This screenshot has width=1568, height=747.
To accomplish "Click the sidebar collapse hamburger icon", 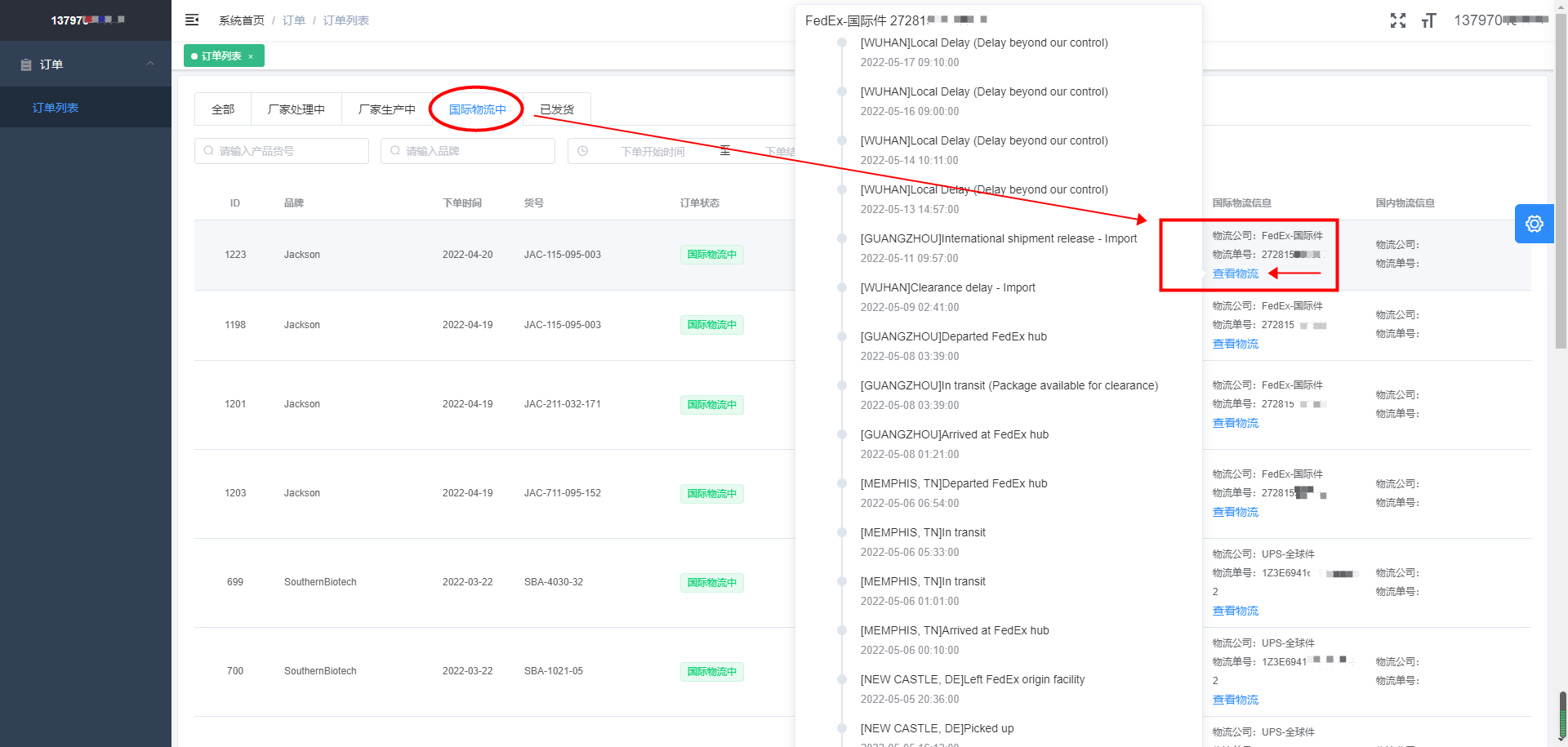I will click(x=192, y=20).
